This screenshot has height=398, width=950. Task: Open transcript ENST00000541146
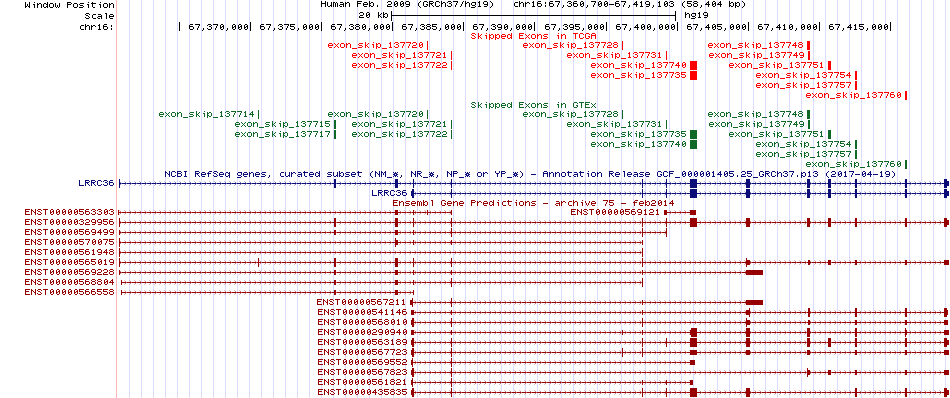[x=362, y=312]
